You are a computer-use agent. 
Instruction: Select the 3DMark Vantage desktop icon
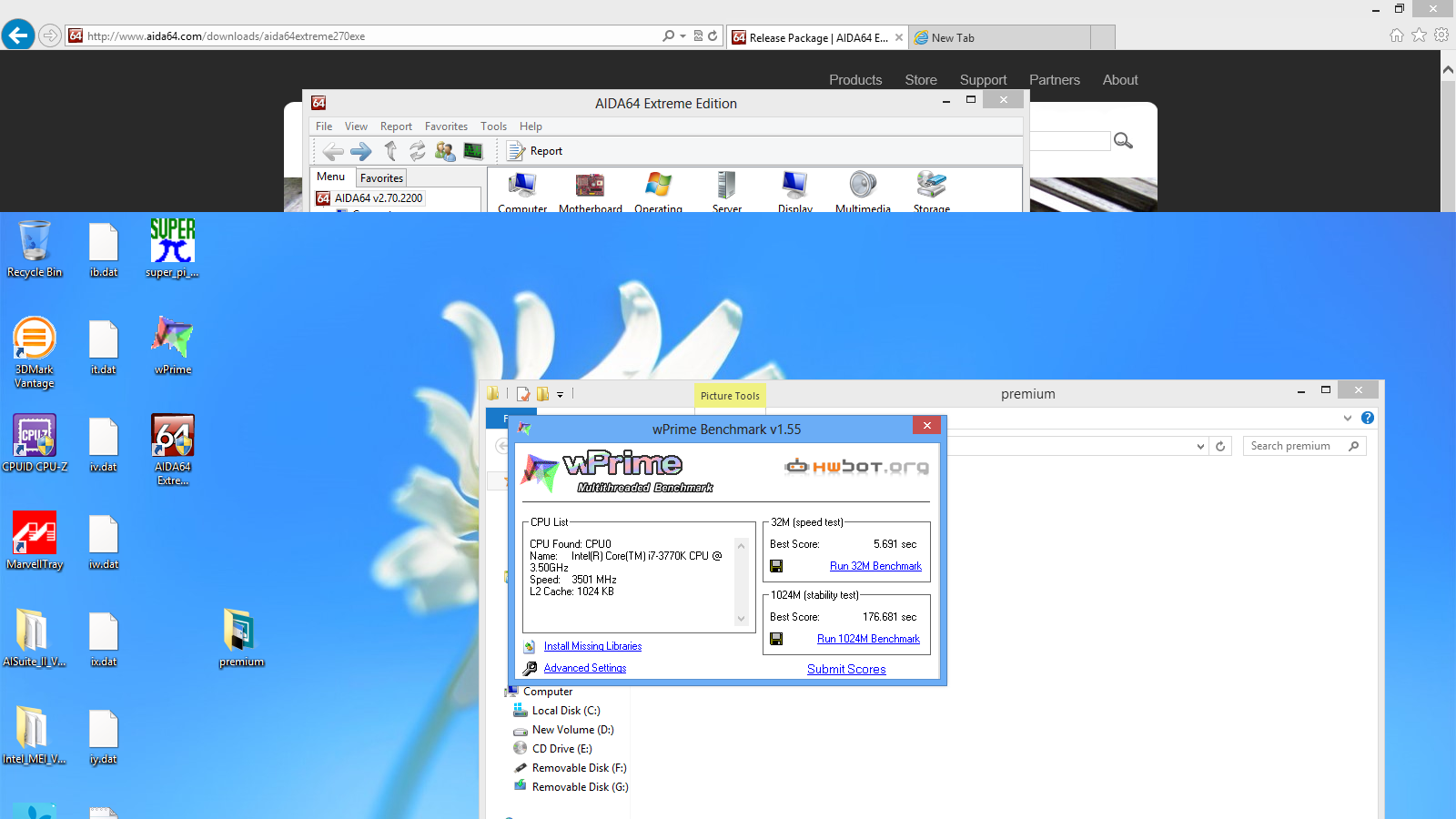[x=35, y=352]
